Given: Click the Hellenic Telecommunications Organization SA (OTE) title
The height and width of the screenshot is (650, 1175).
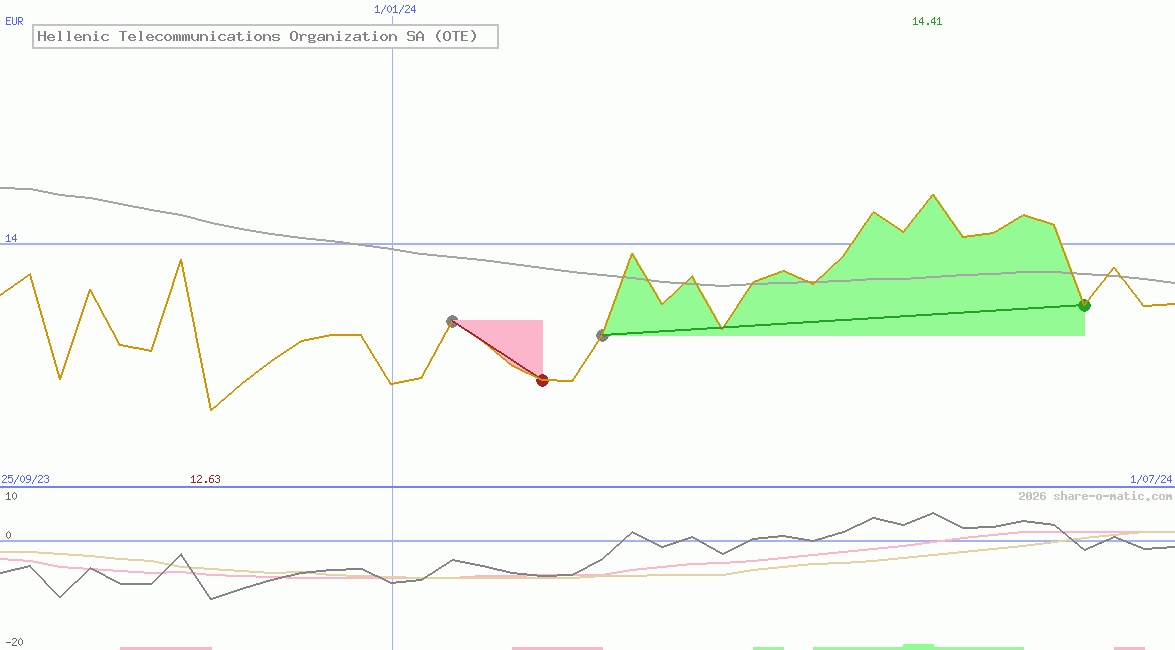Looking at the screenshot, I should click(265, 36).
